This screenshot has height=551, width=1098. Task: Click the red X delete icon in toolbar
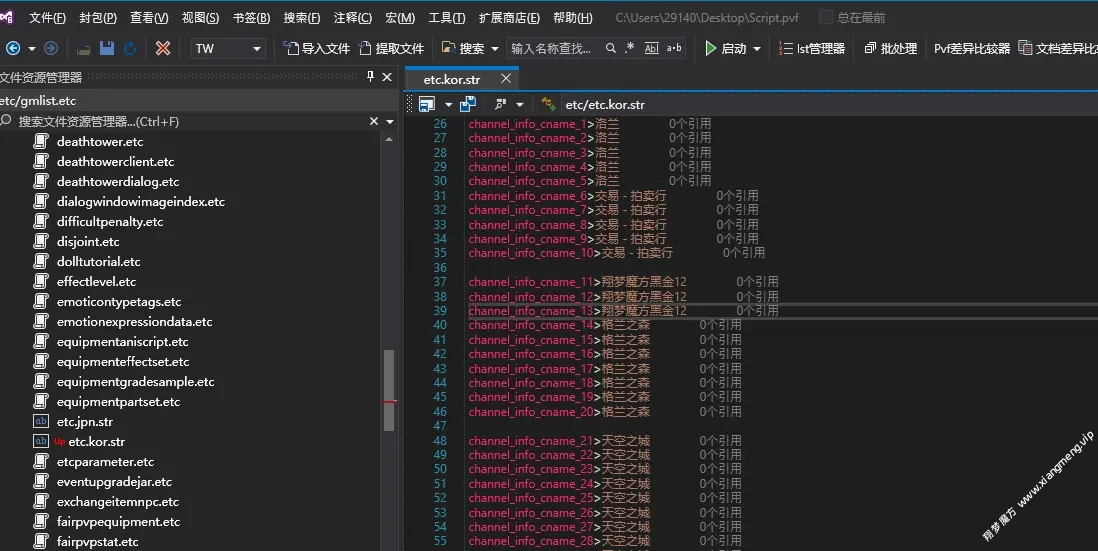[163, 48]
